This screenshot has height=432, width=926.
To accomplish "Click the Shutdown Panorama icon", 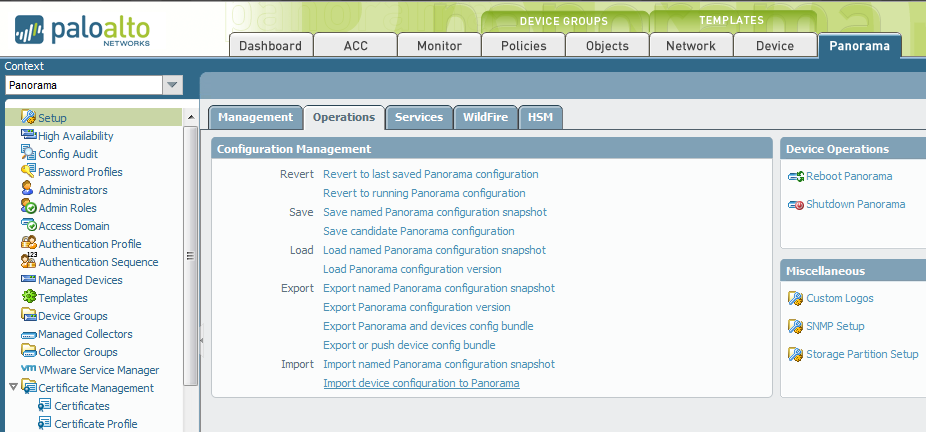I will pyautogui.click(x=795, y=205).
